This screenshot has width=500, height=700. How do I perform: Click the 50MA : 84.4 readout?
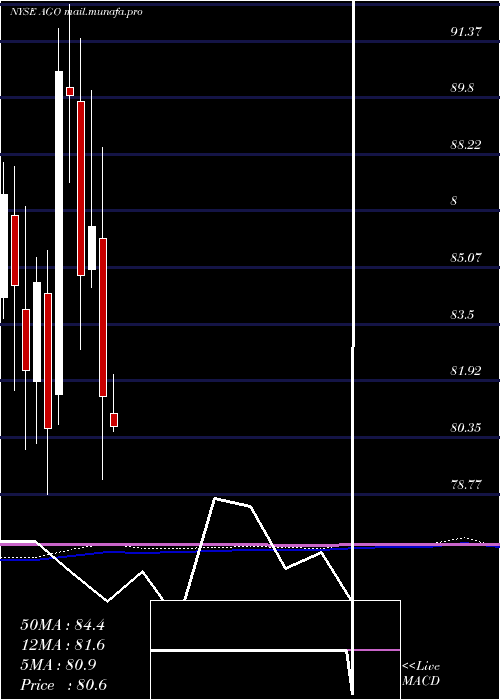click(62, 625)
